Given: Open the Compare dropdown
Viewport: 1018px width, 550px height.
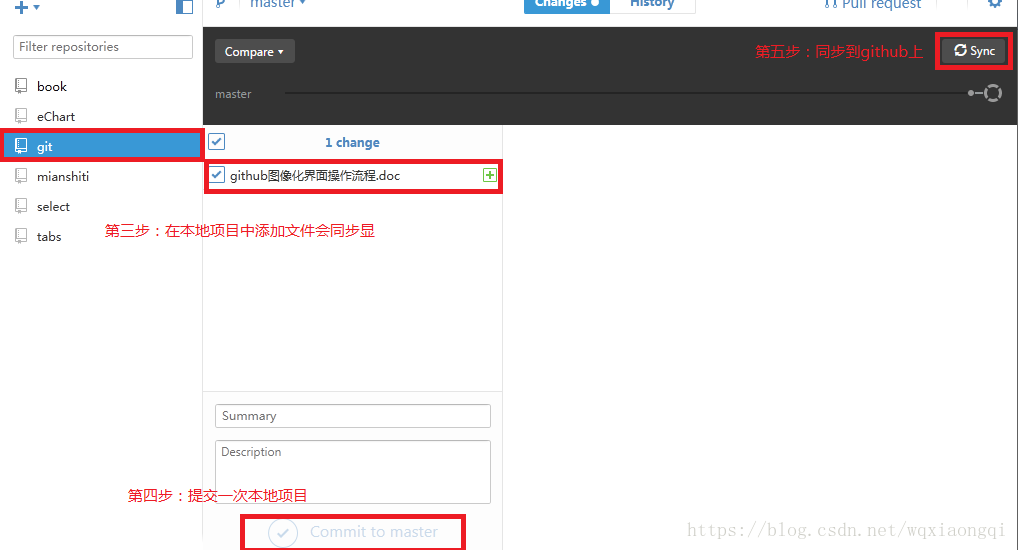Looking at the screenshot, I should 254,51.
